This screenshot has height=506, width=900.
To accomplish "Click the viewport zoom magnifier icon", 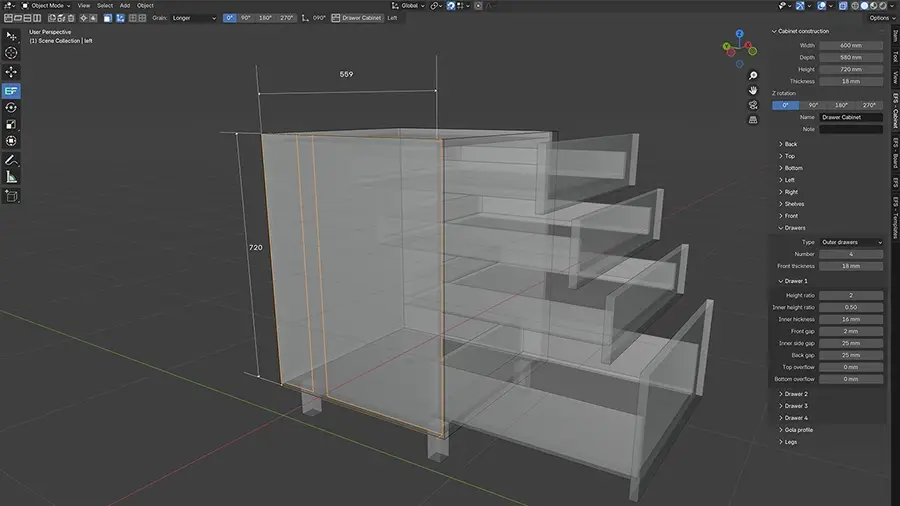I will [753, 76].
